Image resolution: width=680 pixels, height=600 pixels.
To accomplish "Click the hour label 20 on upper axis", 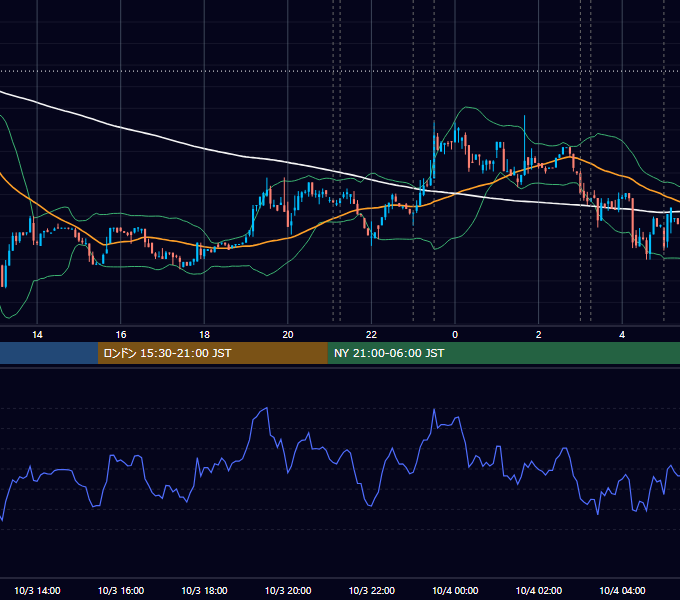I will pos(288,335).
